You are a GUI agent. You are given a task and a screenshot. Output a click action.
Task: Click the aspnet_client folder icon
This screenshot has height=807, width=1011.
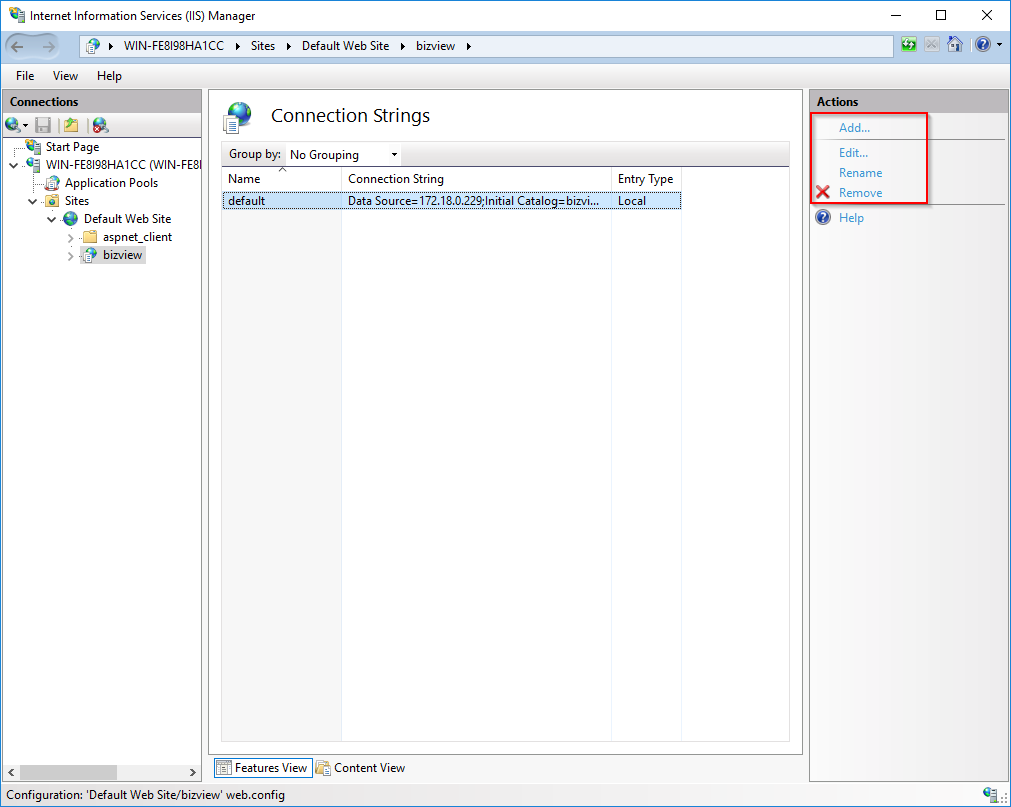pyautogui.click(x=90, y=237)
